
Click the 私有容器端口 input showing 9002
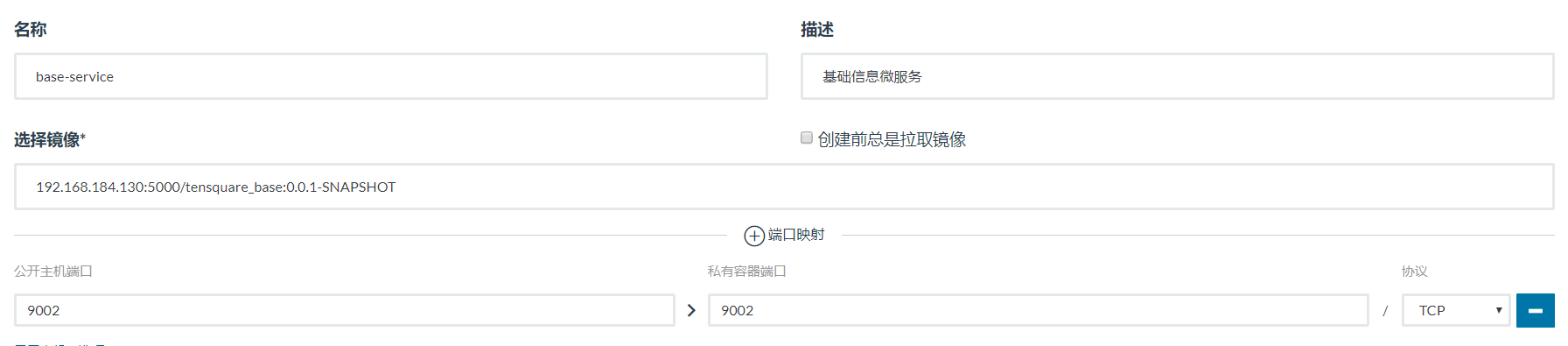point(1039,310)
